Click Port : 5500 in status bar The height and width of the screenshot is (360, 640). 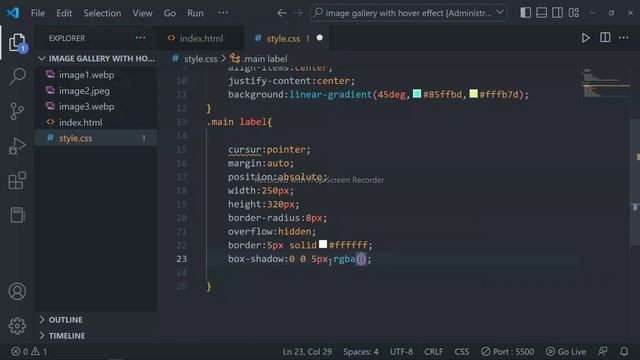coord(507,351)
